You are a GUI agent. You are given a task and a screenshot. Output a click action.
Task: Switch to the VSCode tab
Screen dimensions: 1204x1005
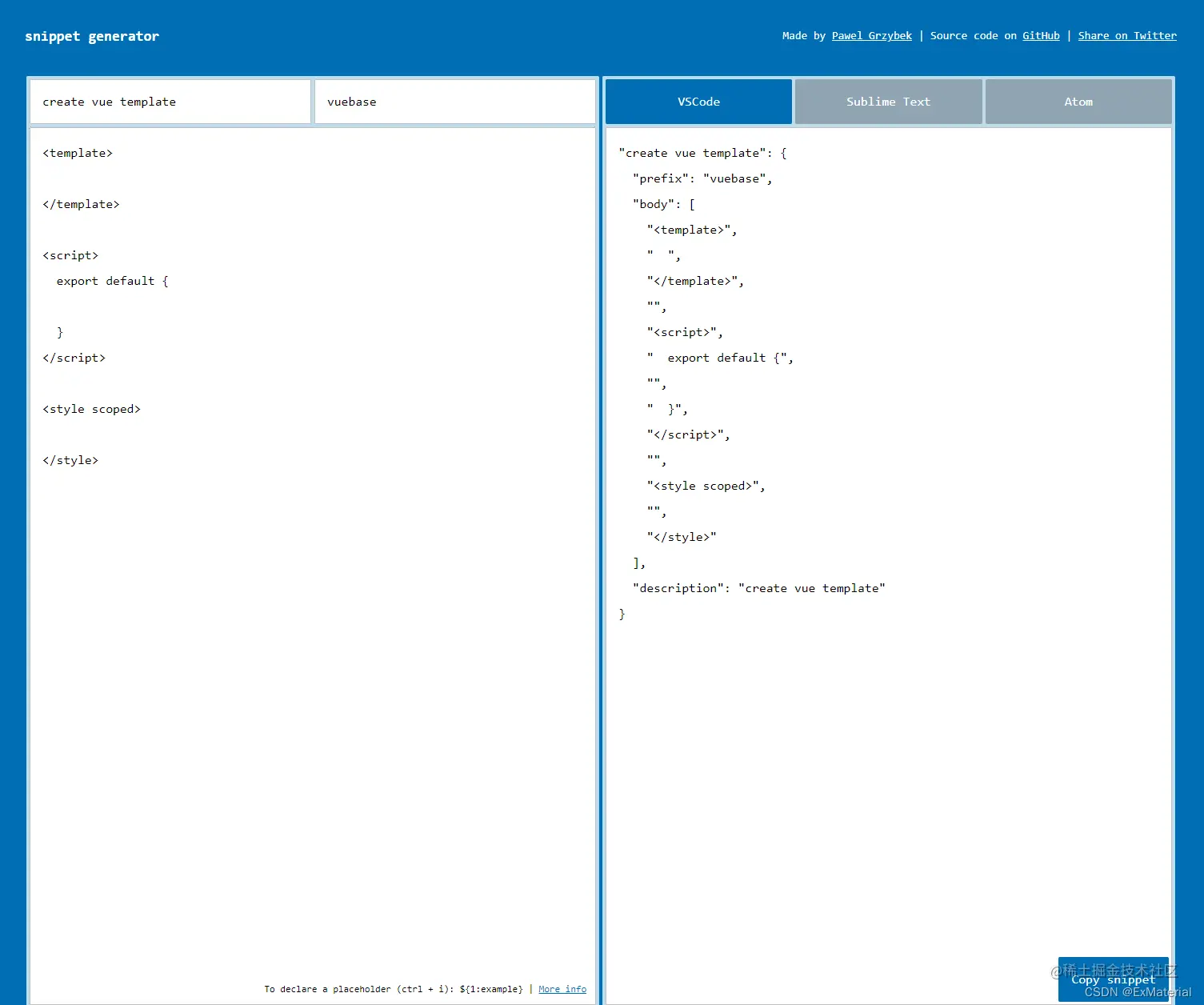[698, 102]
